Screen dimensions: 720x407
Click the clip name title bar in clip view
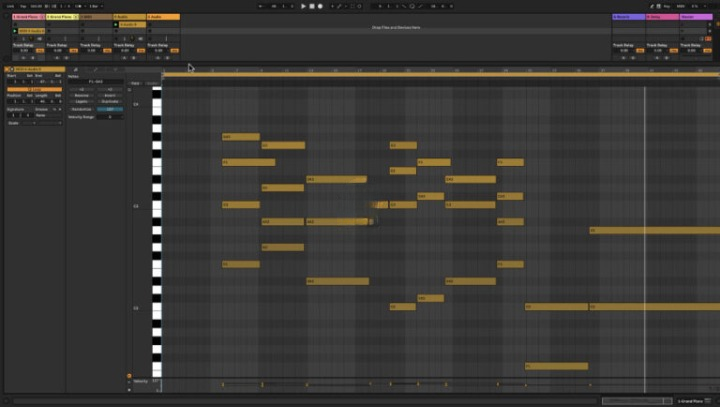point(40,69)
